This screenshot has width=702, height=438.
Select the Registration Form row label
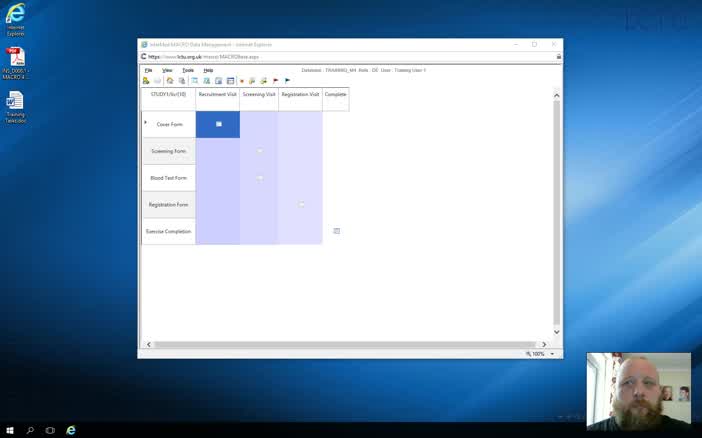click(169, 205)
